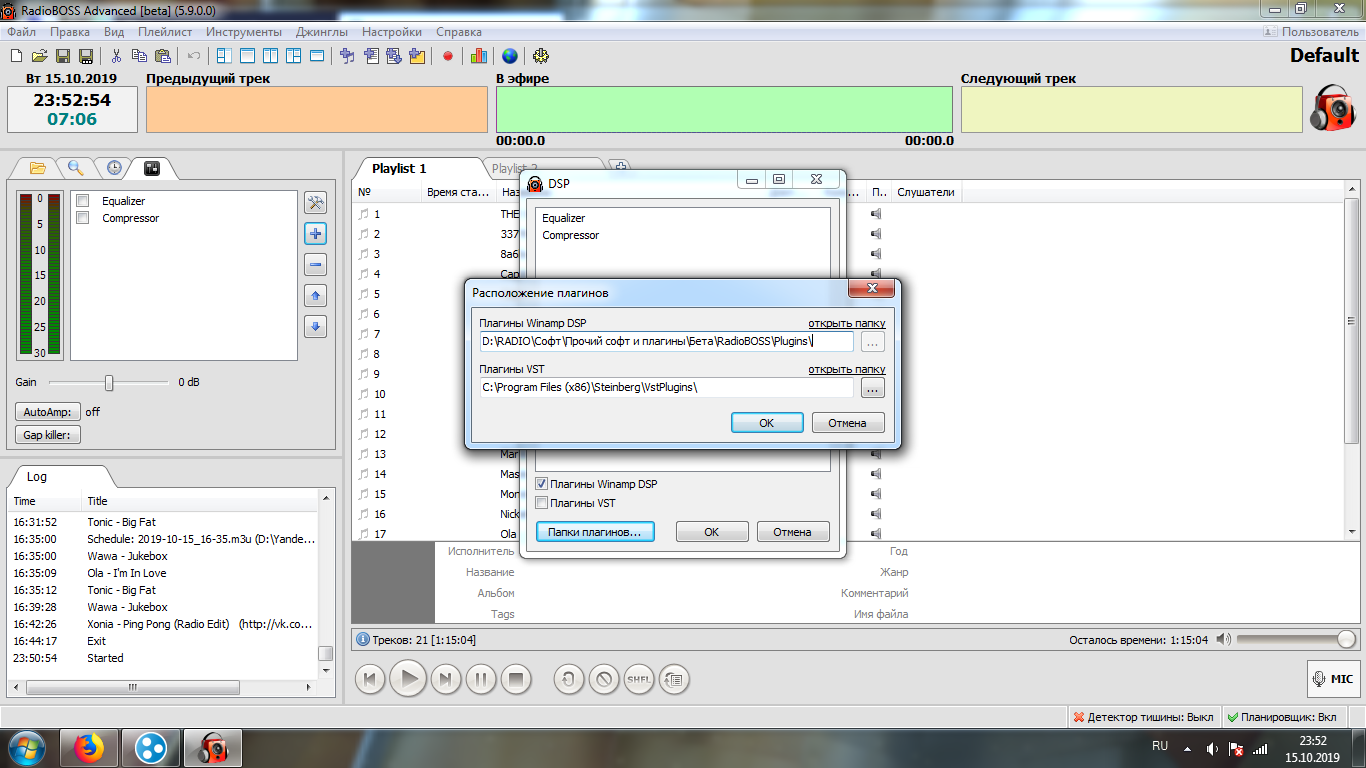This screenshot has width=1366, height=768.
Task: Click the Gain slider handle
Action: (x=109, y=382)
